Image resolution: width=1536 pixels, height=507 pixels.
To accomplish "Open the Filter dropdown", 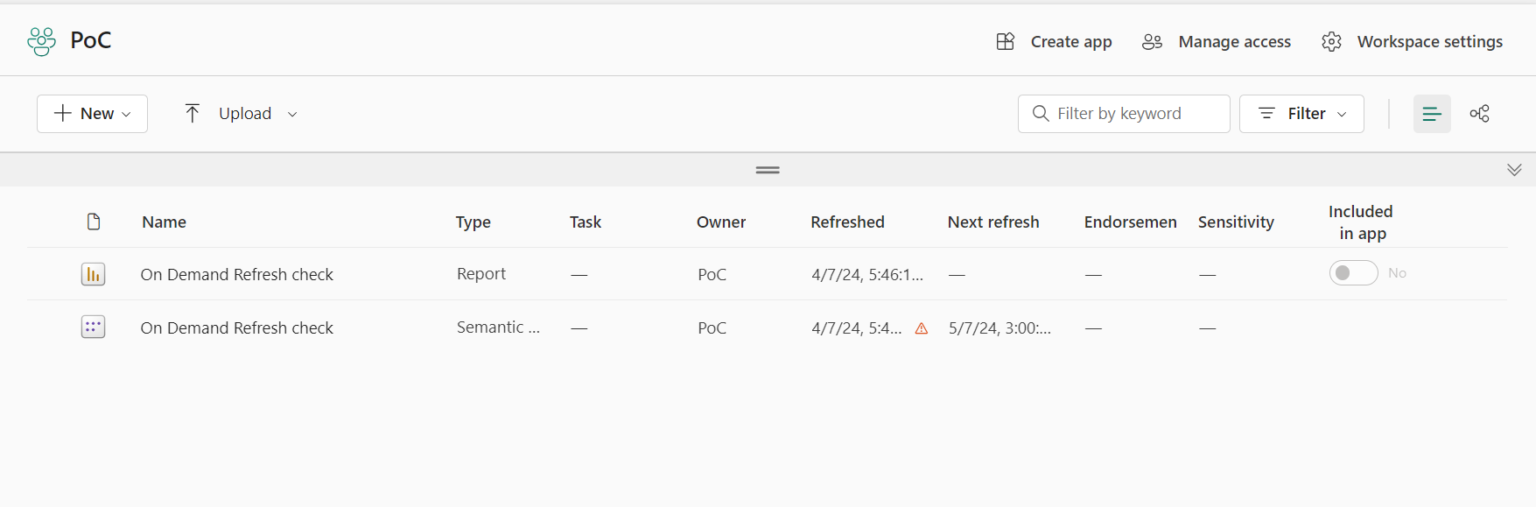I will 1301,114.
